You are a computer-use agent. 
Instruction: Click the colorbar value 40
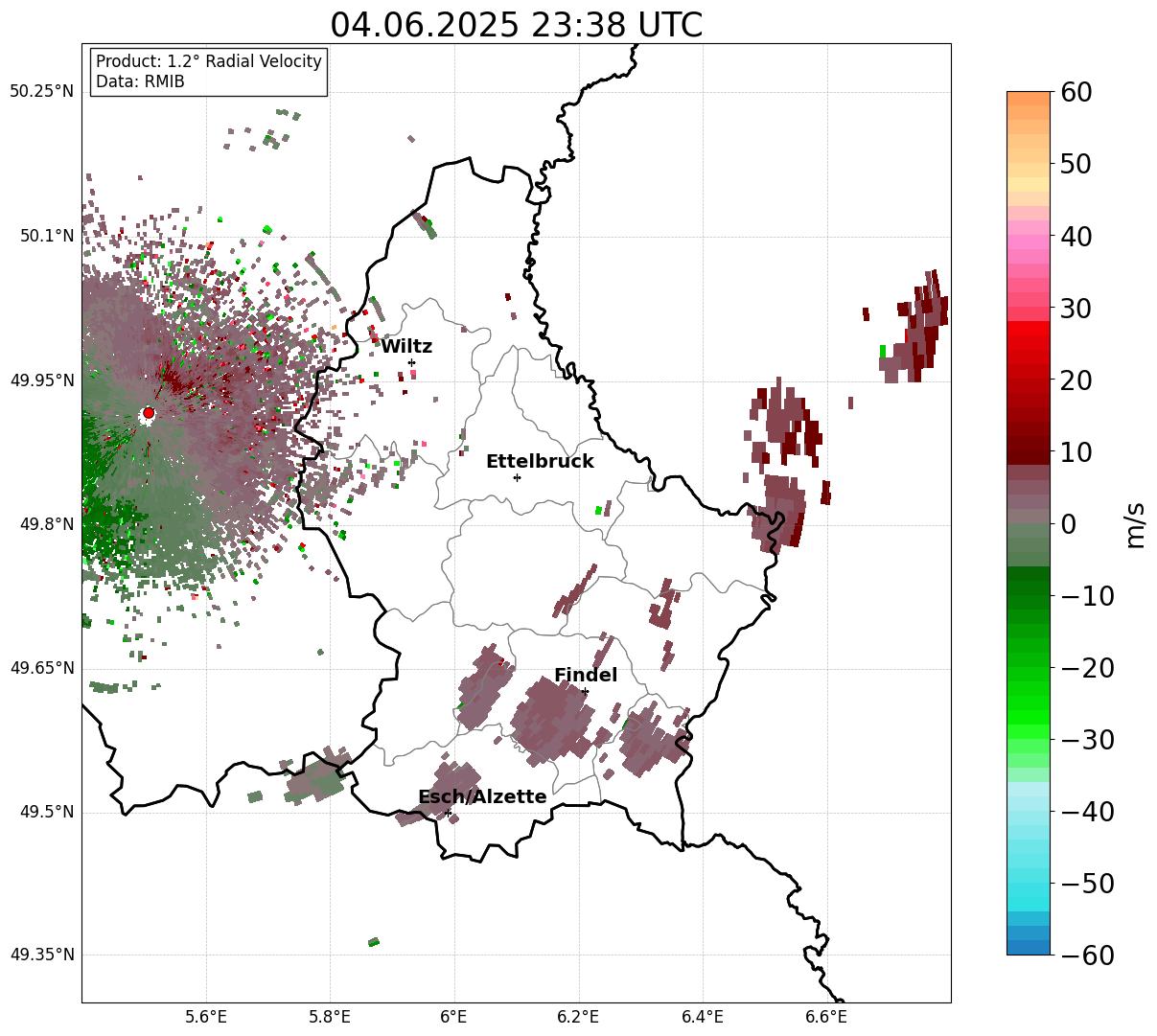click(1076, 236)
